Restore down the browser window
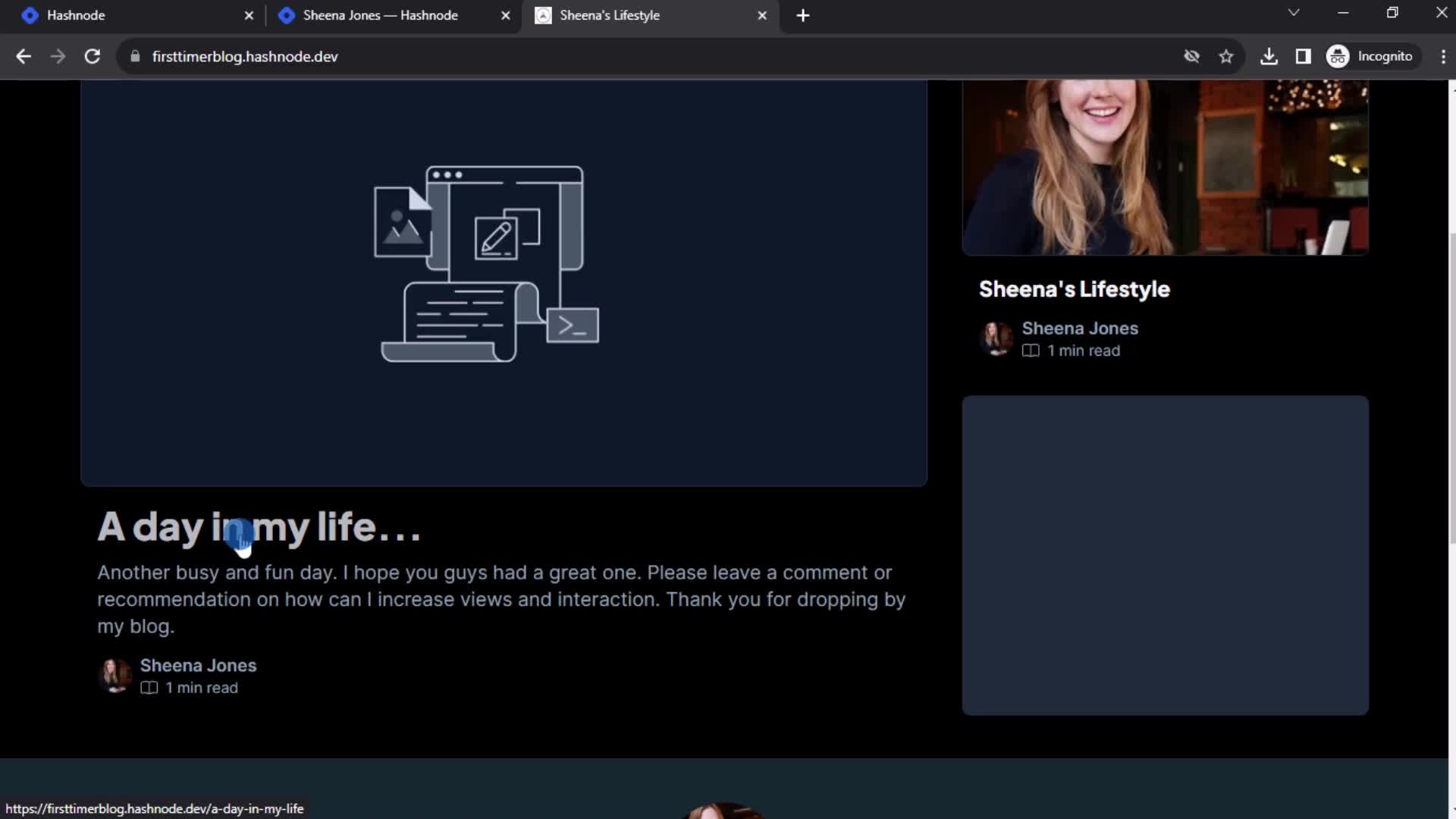The width and height of the screenshot is (1456, 819). [1392, 13]
